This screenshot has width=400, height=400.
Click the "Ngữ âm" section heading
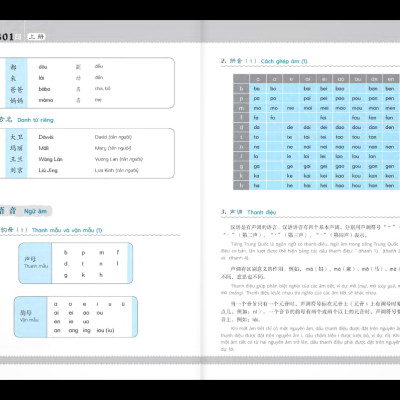tap(35, 211)
